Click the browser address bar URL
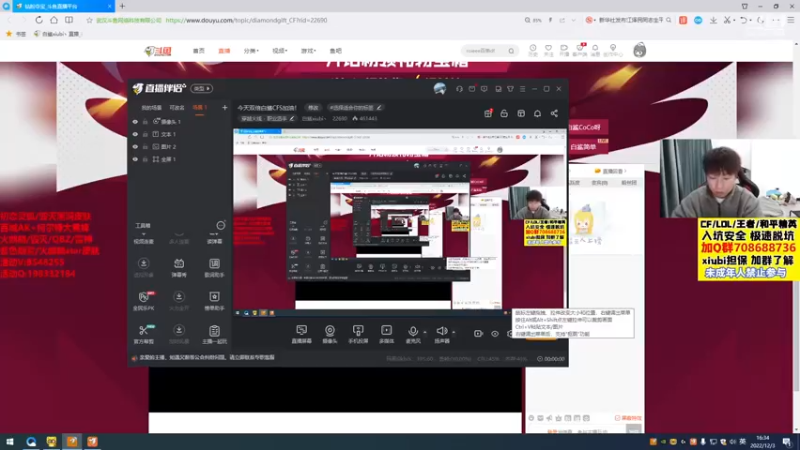The image size is (800, 450). click(246, 20)
